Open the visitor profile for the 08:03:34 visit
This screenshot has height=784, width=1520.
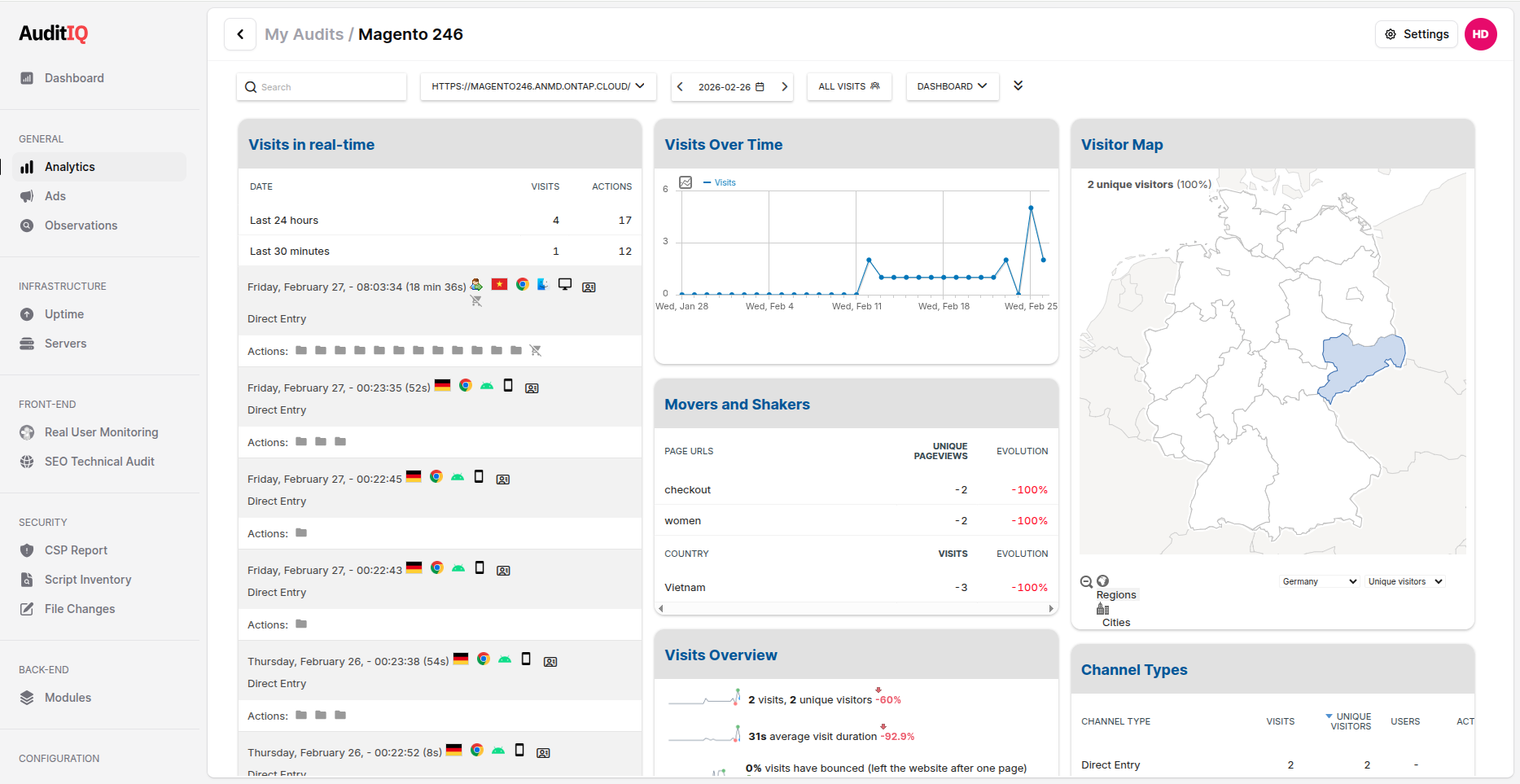pos(589,287)
